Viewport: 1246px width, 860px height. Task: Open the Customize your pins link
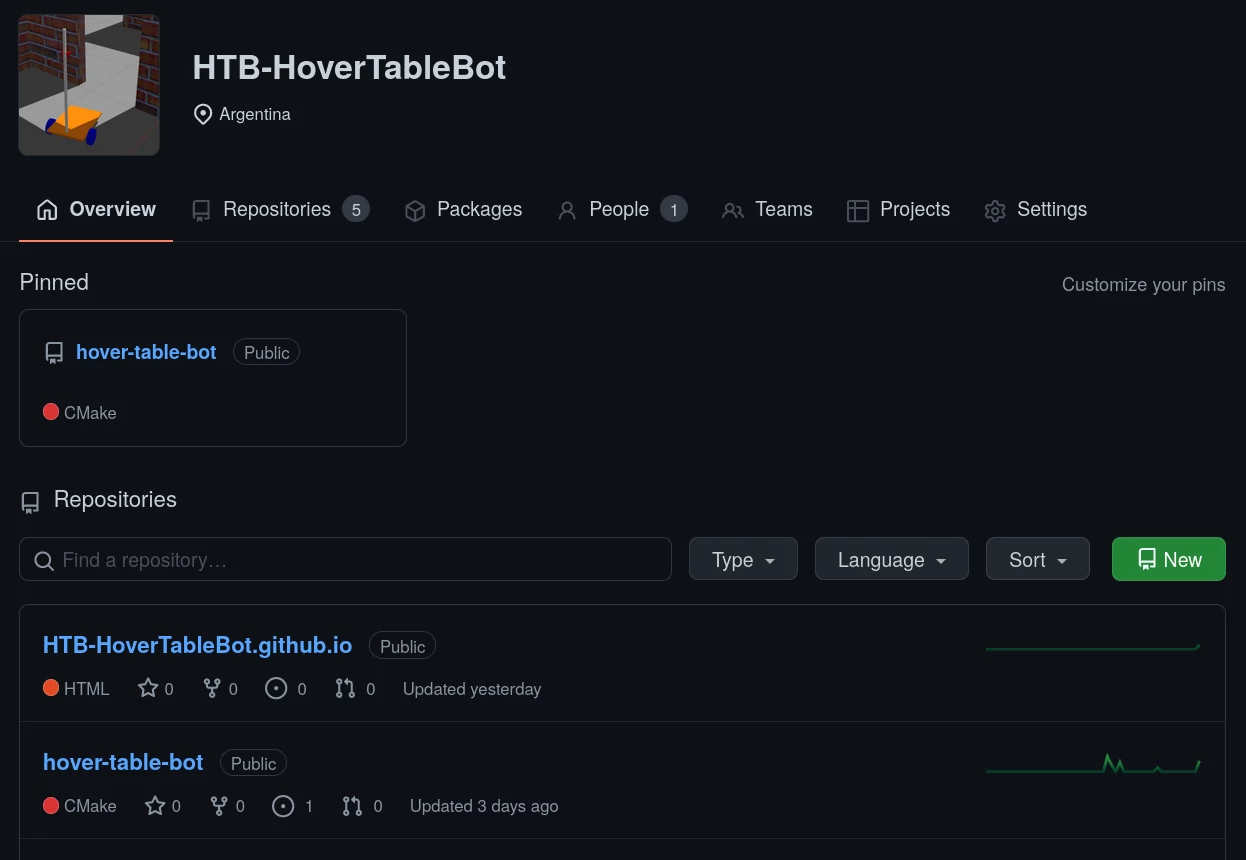point(1143,285)
